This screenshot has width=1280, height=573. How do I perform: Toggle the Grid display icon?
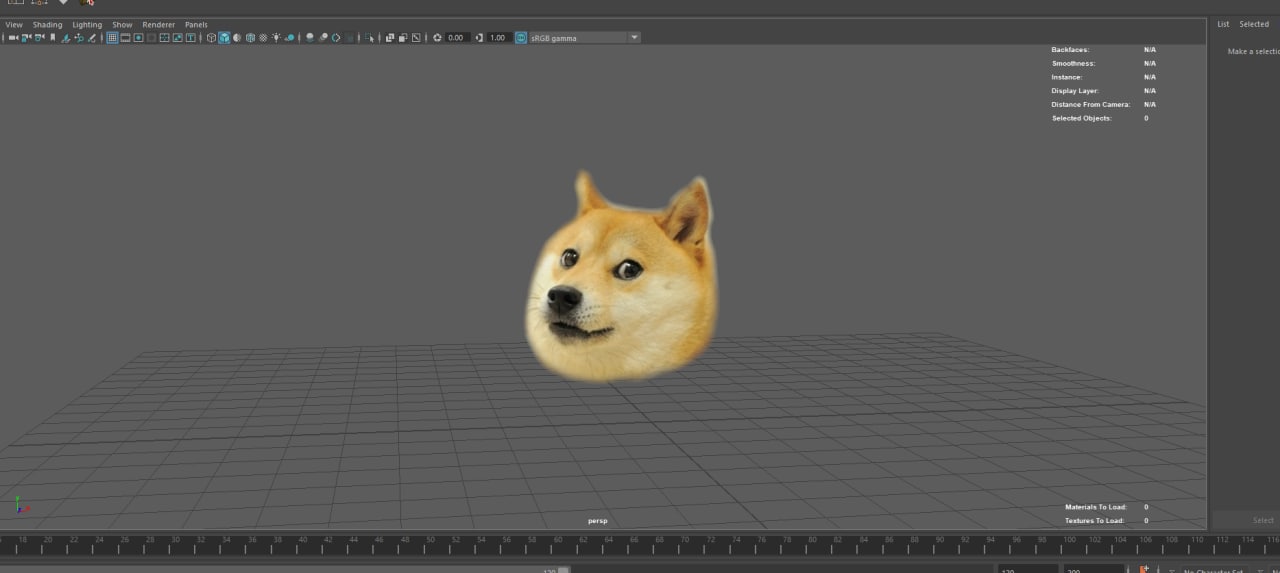click(112, 37)
